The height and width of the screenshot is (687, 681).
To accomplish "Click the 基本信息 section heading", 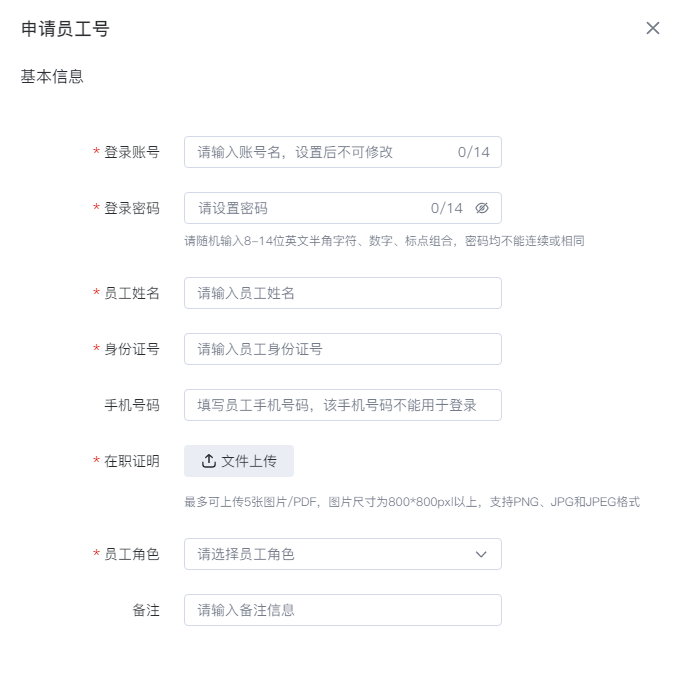I will coord(52,76).
